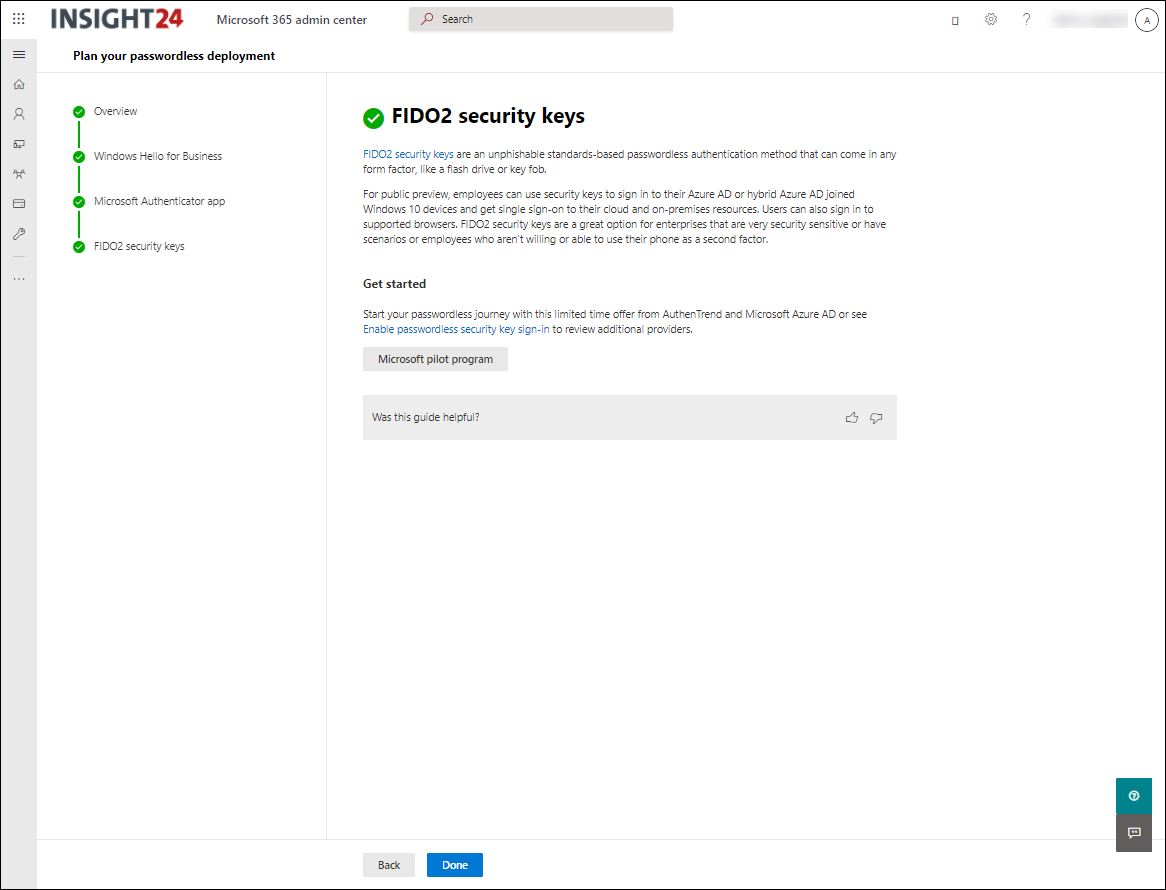Select the Windows Hello for Business step
The image size is (1166, 890).
[157, 156]
